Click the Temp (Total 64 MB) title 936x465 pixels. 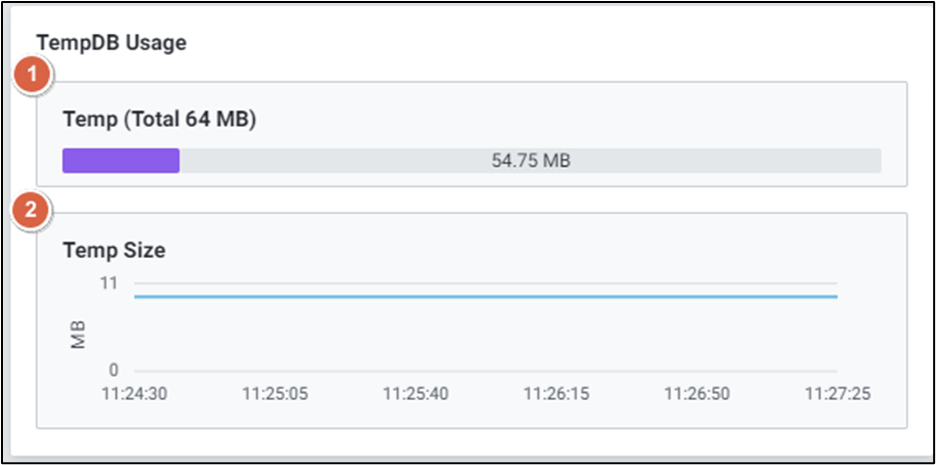159,120
